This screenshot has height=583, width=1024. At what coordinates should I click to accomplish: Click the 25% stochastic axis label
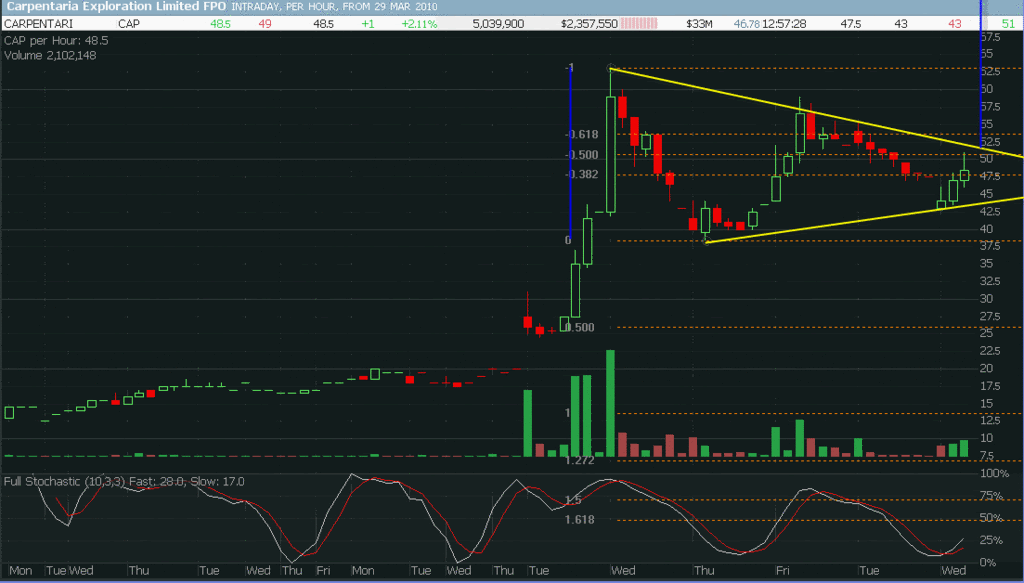(992, 540)
